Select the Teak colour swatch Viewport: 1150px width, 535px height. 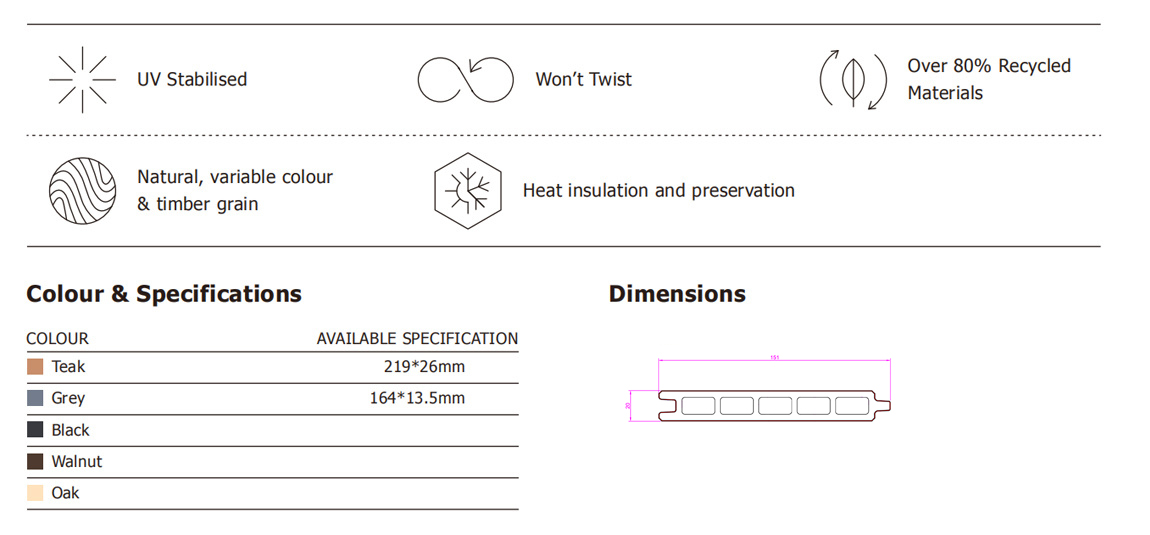tap(35, 367)
